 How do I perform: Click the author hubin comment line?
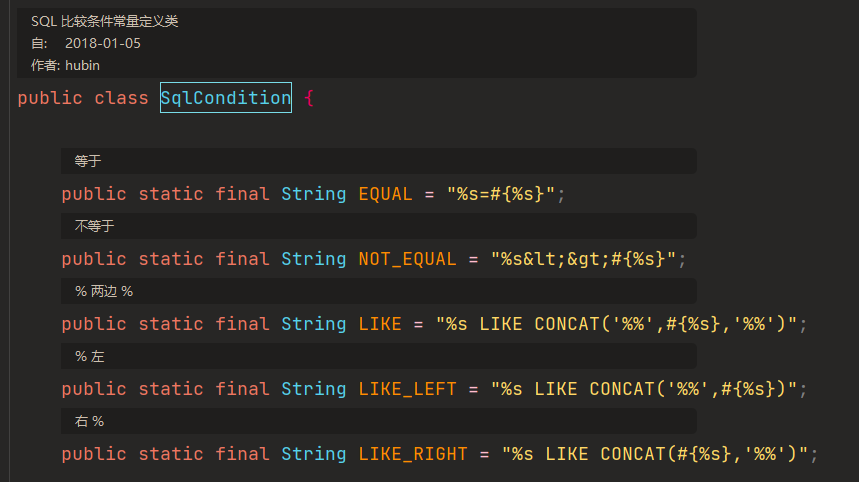click(x=65, y=65)
